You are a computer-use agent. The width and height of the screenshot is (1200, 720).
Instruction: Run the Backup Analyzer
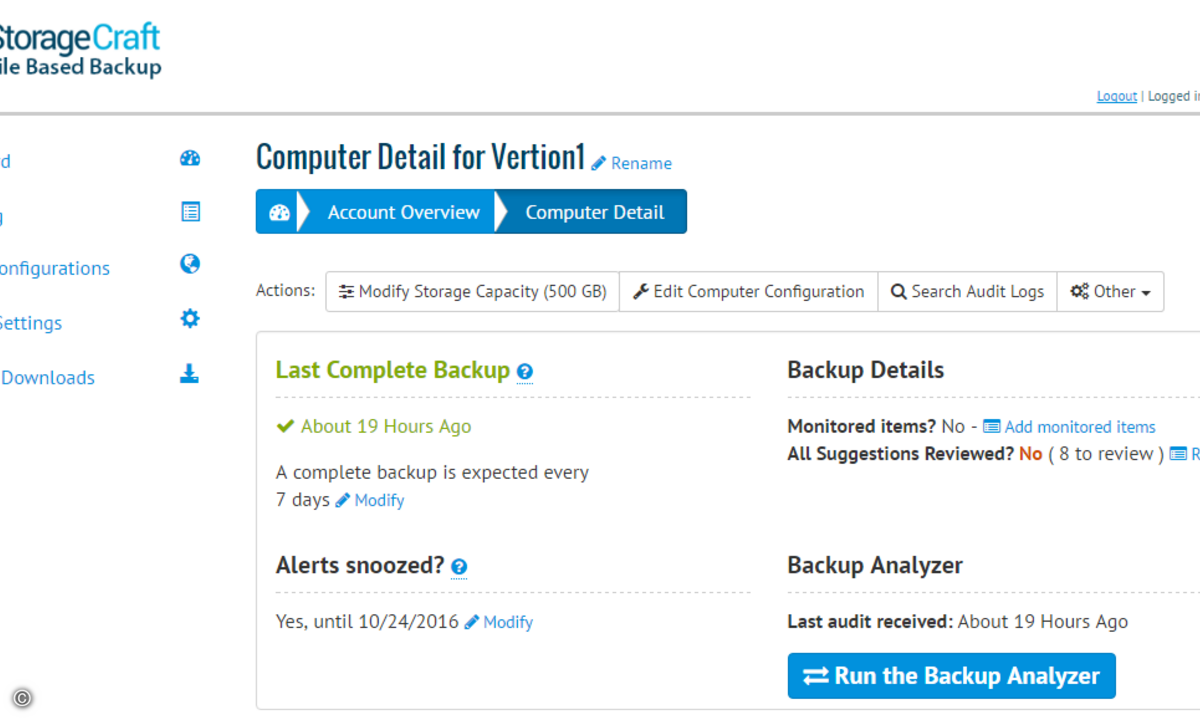(952, 676)
